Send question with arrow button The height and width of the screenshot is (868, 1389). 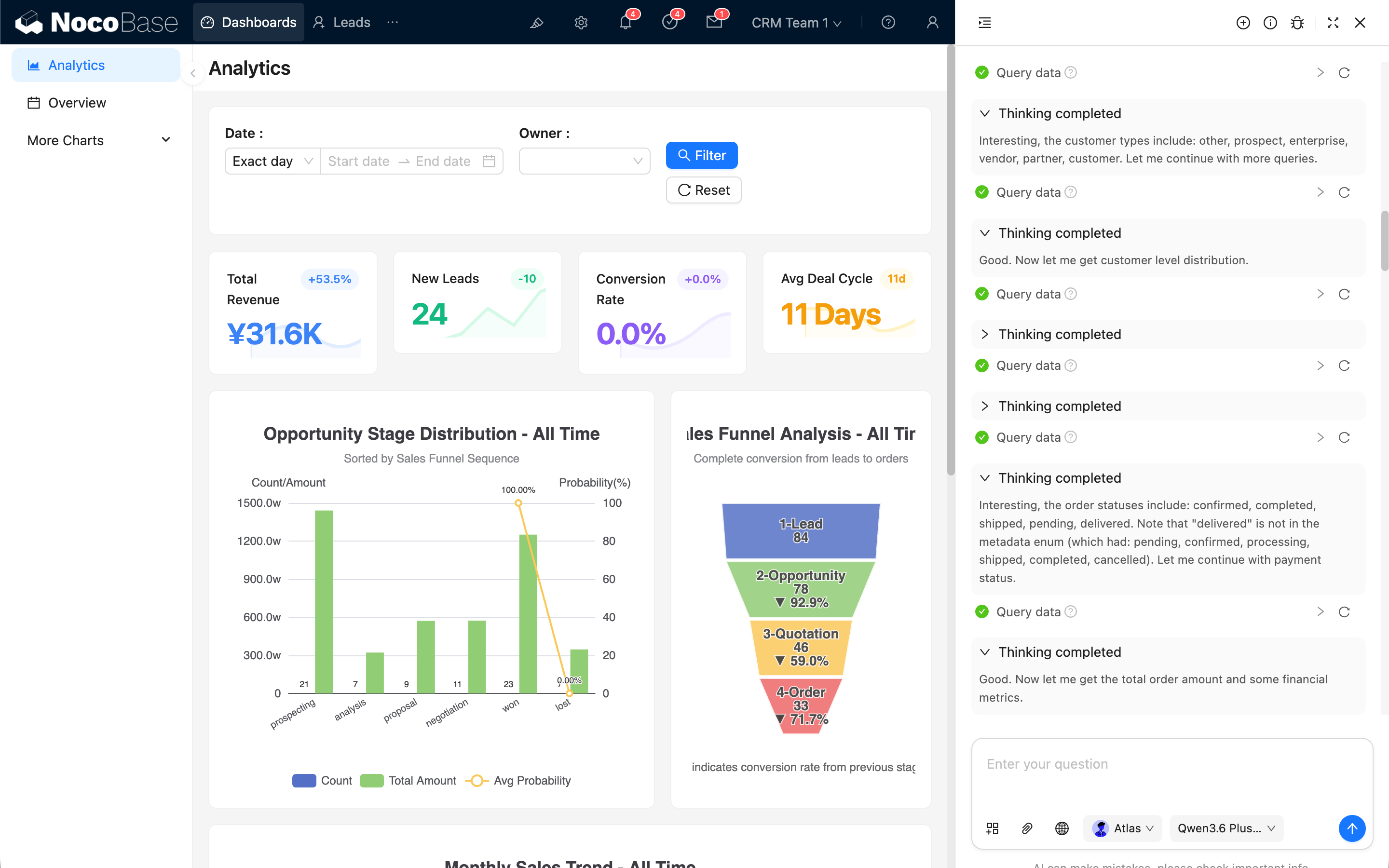point(1352,828)
